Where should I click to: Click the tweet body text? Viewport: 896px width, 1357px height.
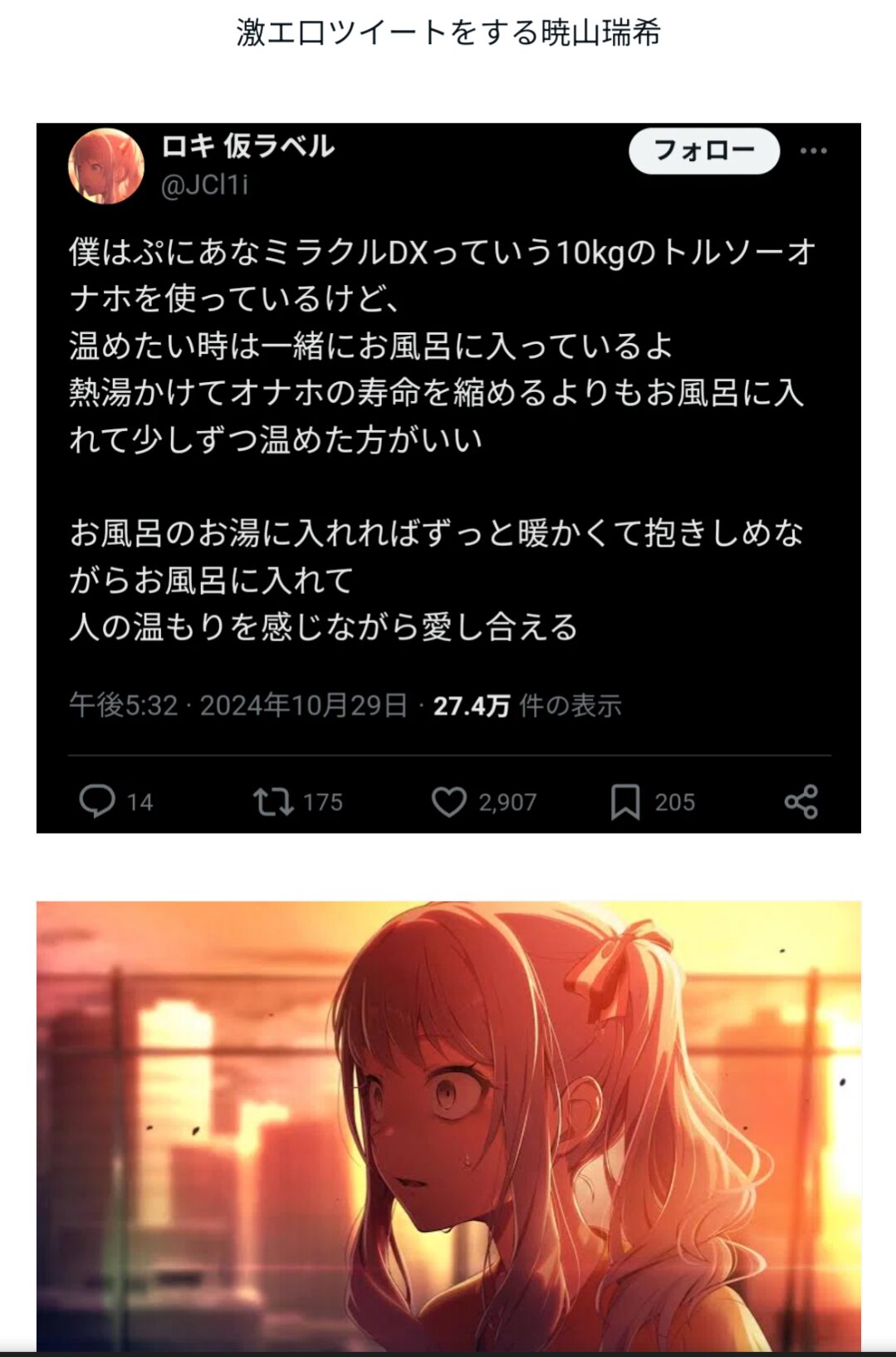443,439
